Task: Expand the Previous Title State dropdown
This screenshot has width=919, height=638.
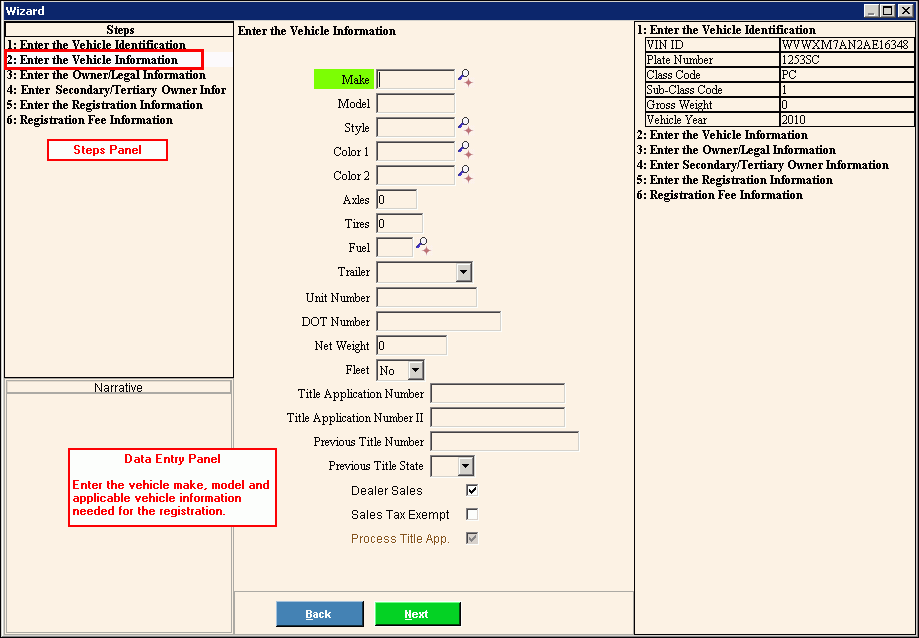Action: point(465,466)
